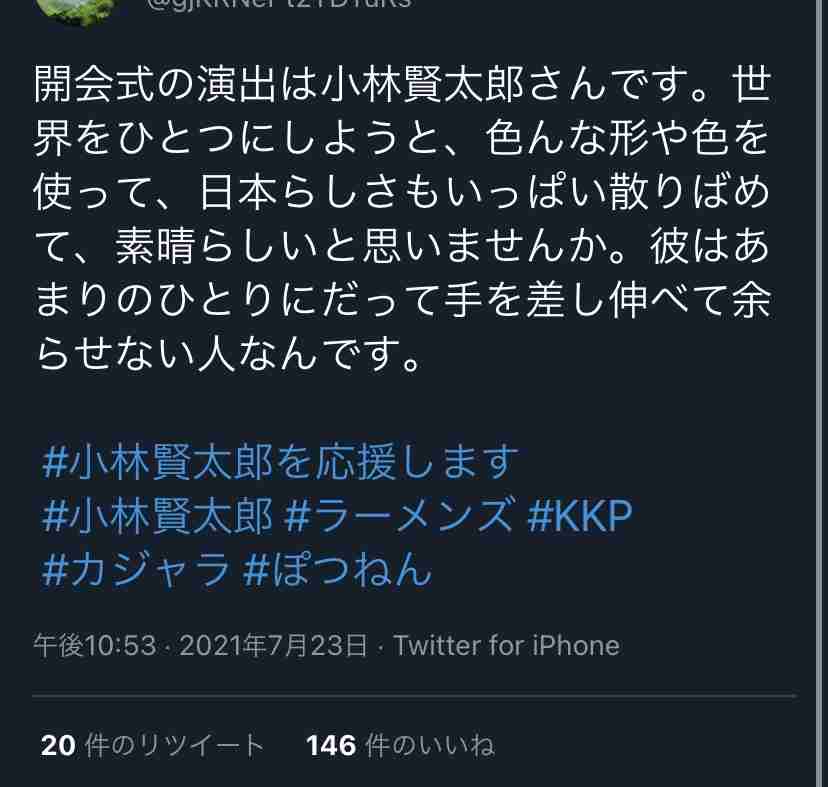Image resolution: width=828 pixels, height=787 pixels.
Task: Tap the #ぽつねん hashtag
Action: point(338,570)
